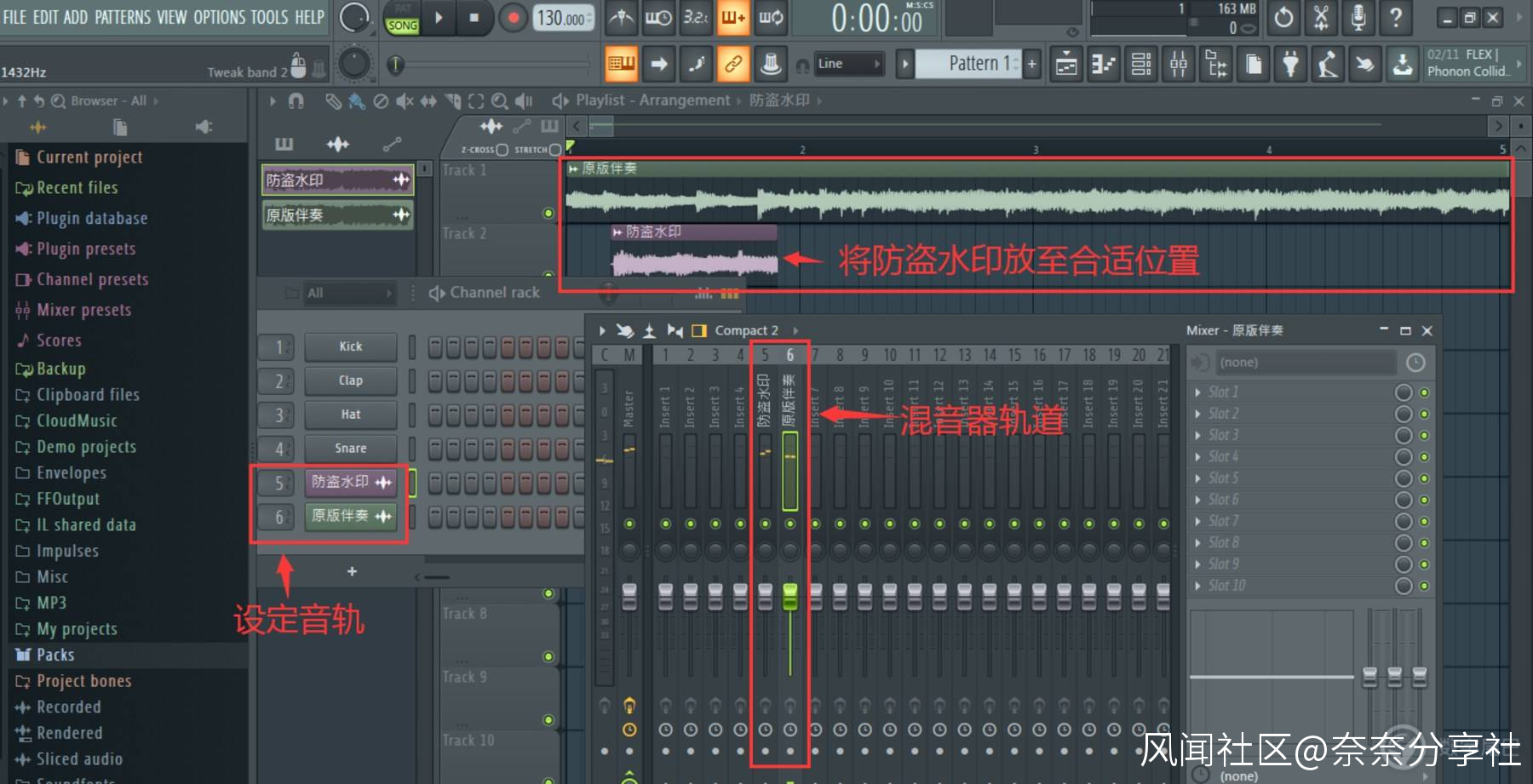Viewport: 1533px width, 784px height.
Task: Mute mixer Insert 3 green light
Action: [x=715, y=524]
